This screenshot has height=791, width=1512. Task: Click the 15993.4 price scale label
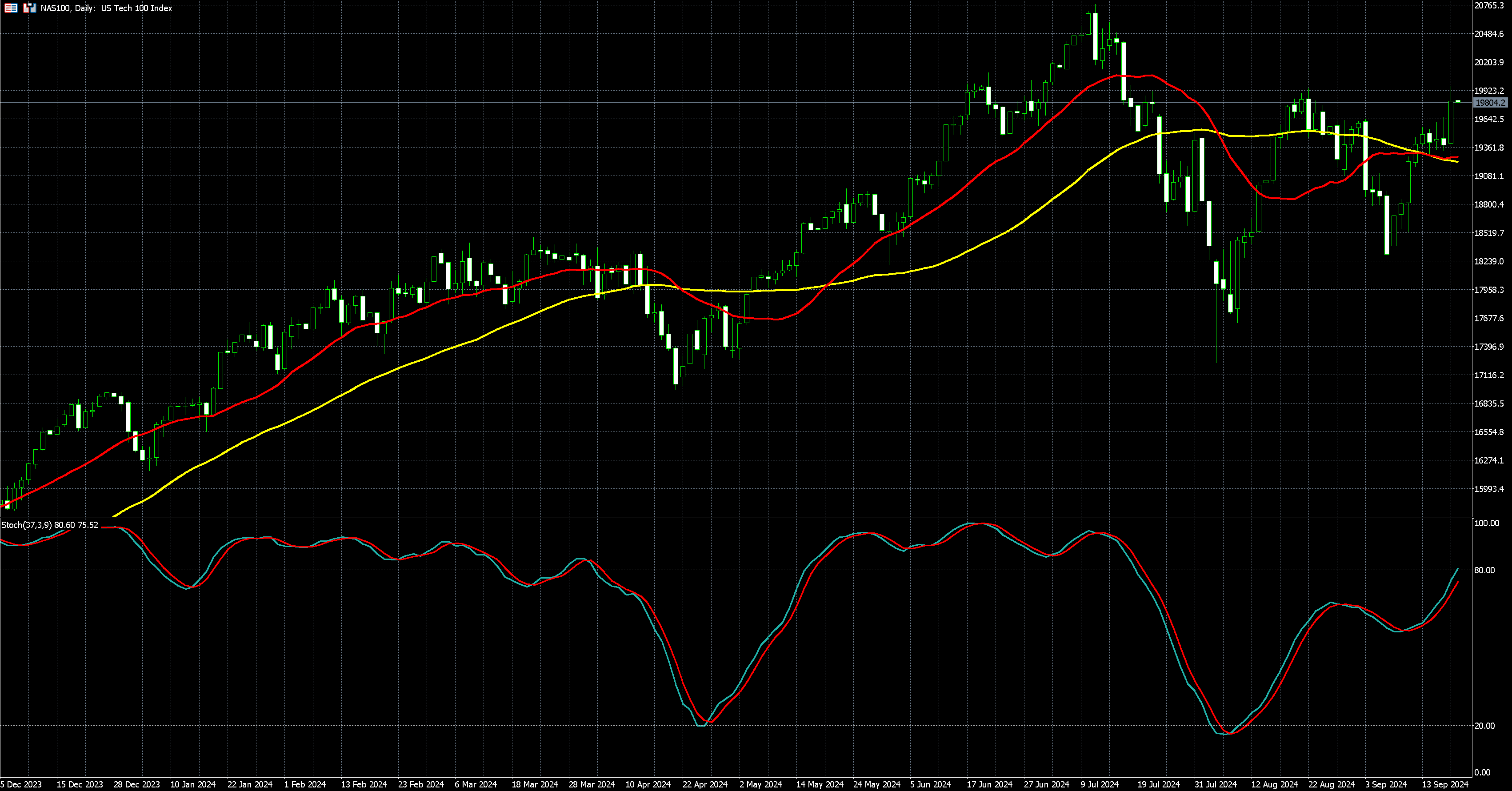1489,489
